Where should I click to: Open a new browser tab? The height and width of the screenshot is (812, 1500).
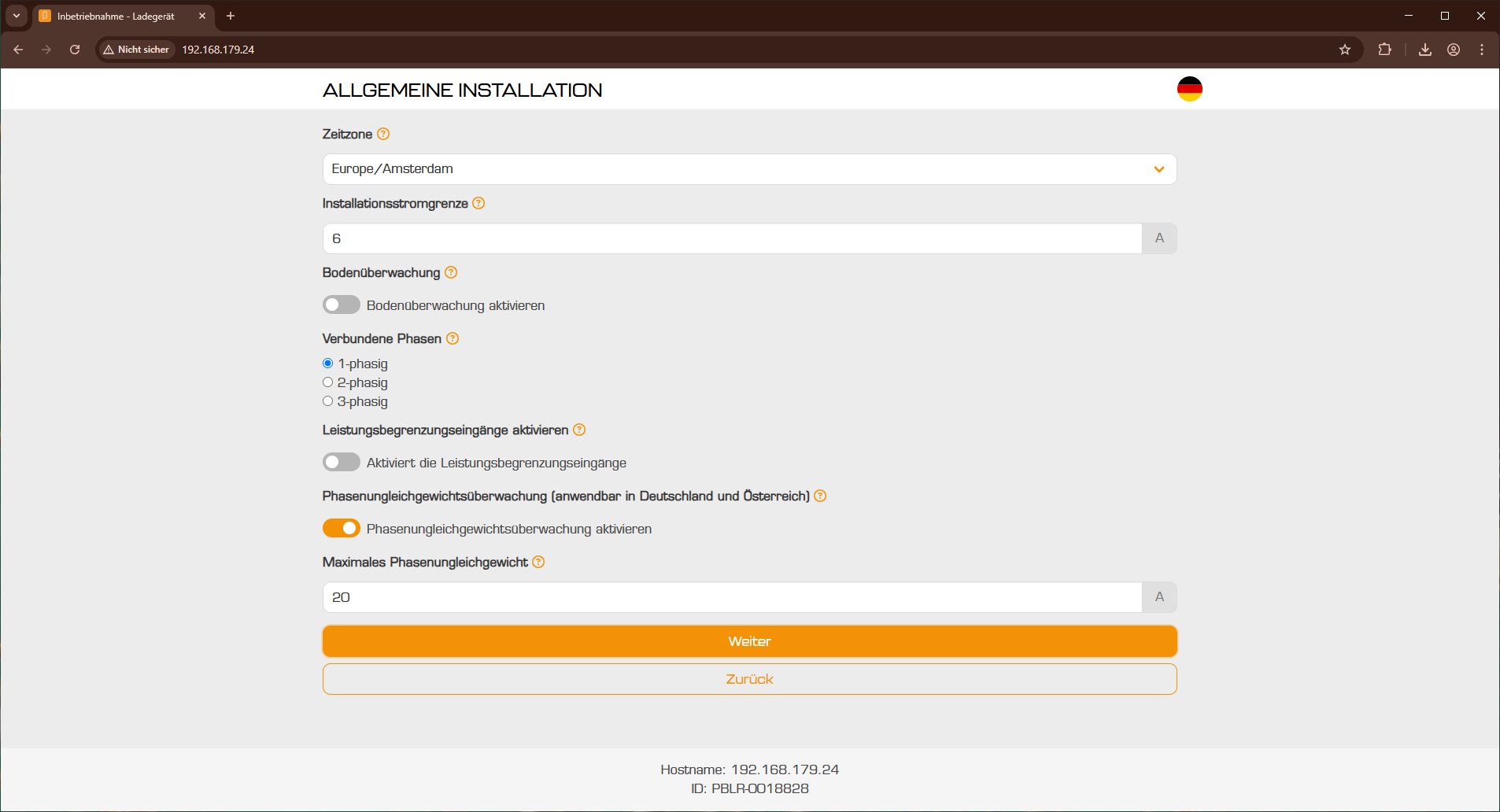tap(231, 16)
